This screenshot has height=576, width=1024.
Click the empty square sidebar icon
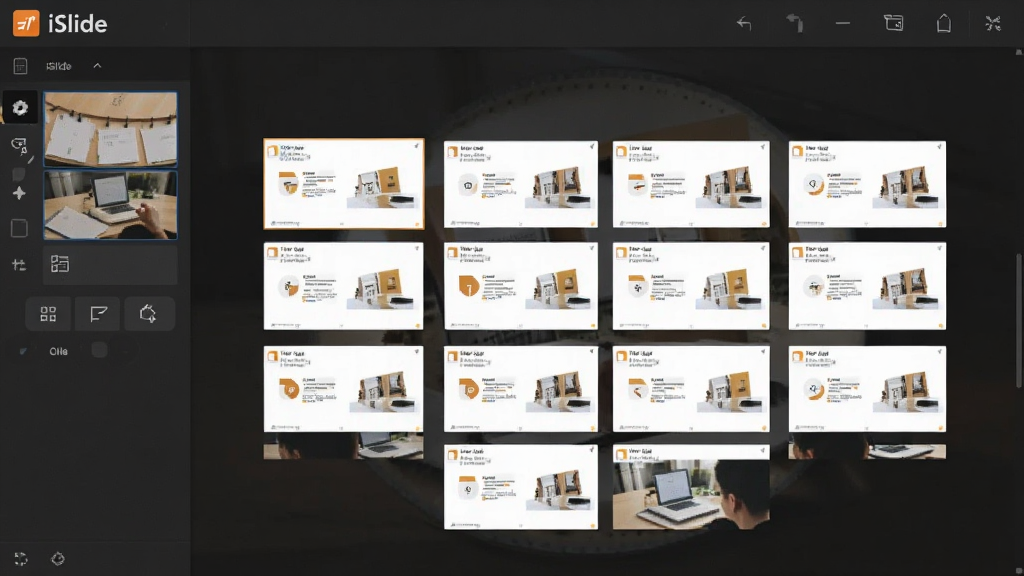pos(20,228)
